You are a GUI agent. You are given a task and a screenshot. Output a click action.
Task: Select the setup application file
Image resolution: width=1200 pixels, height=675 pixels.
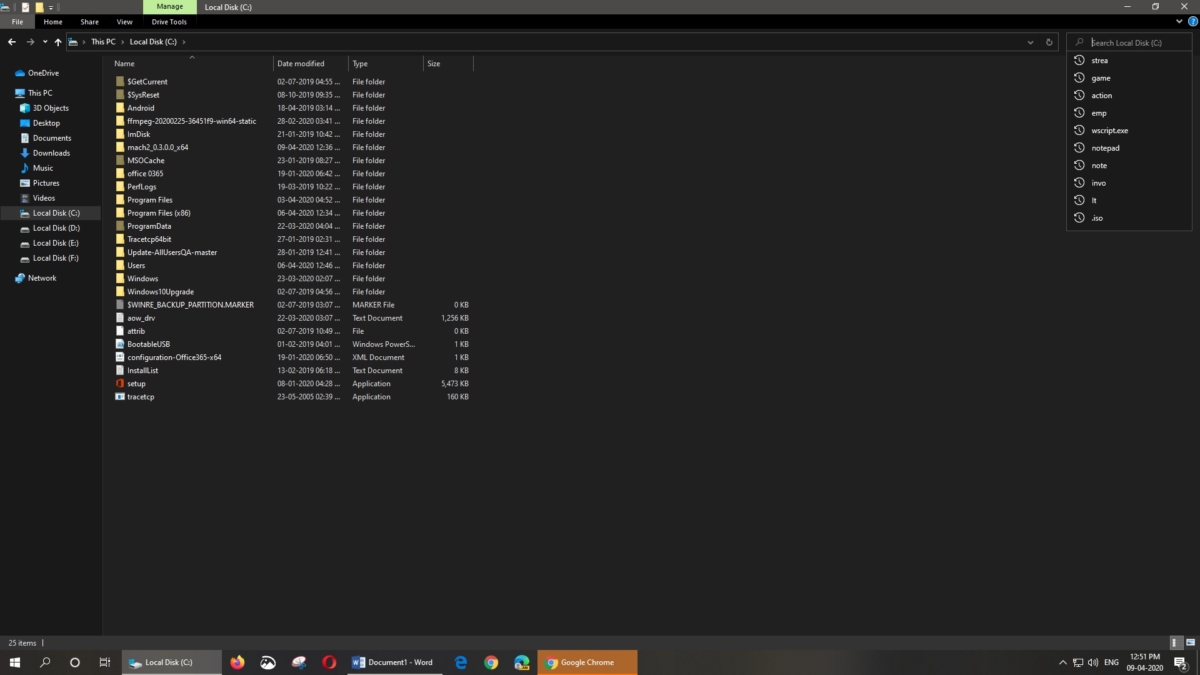pos(137,383)
